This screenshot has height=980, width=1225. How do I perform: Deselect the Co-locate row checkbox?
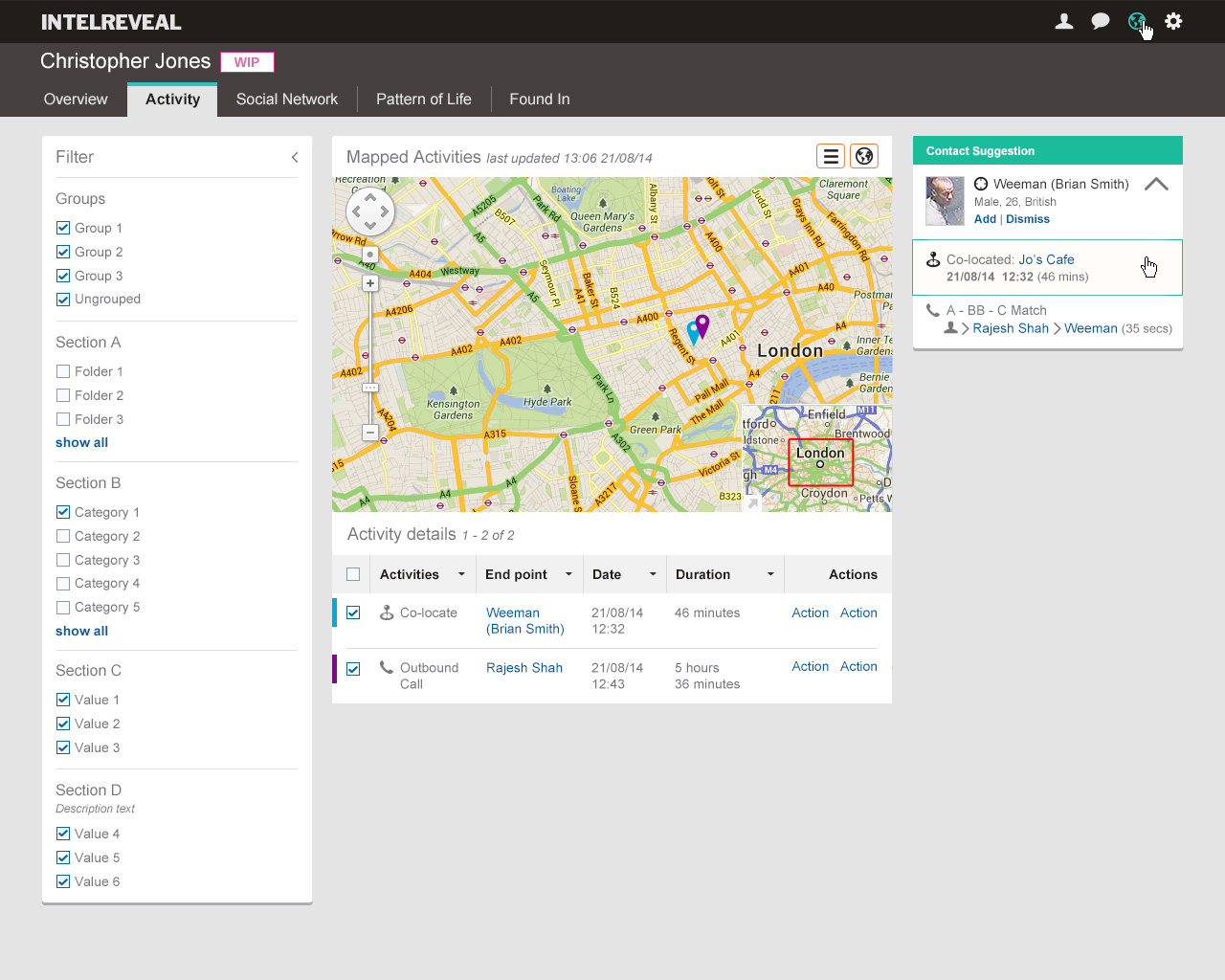(x=353, y=612)
